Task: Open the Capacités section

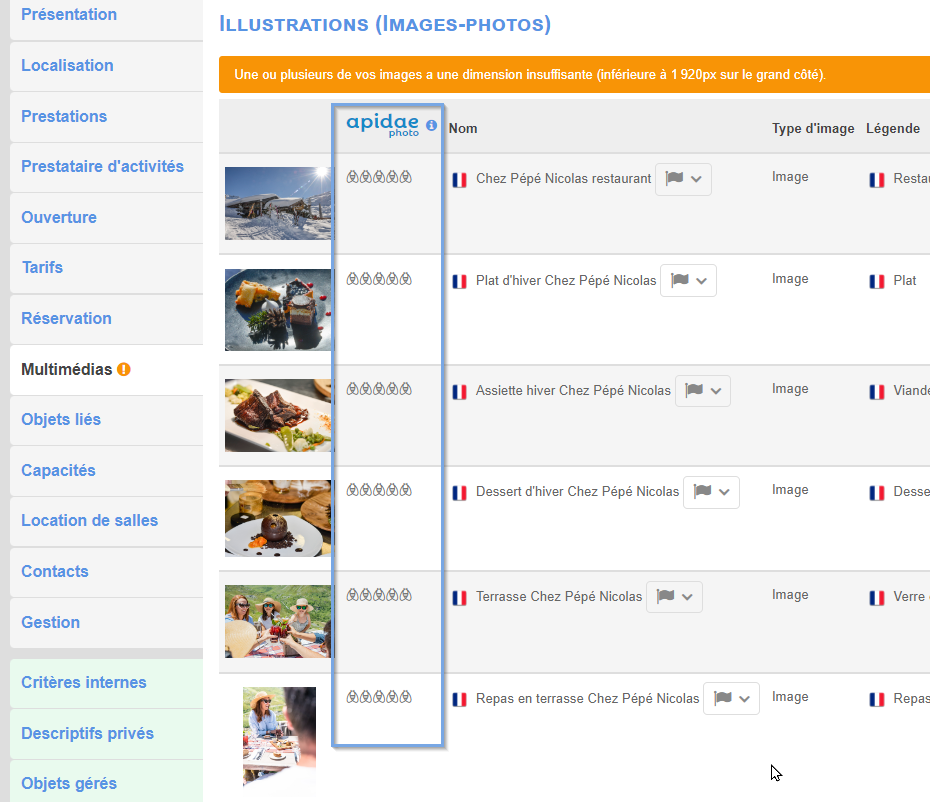Action: click(107, 470)
